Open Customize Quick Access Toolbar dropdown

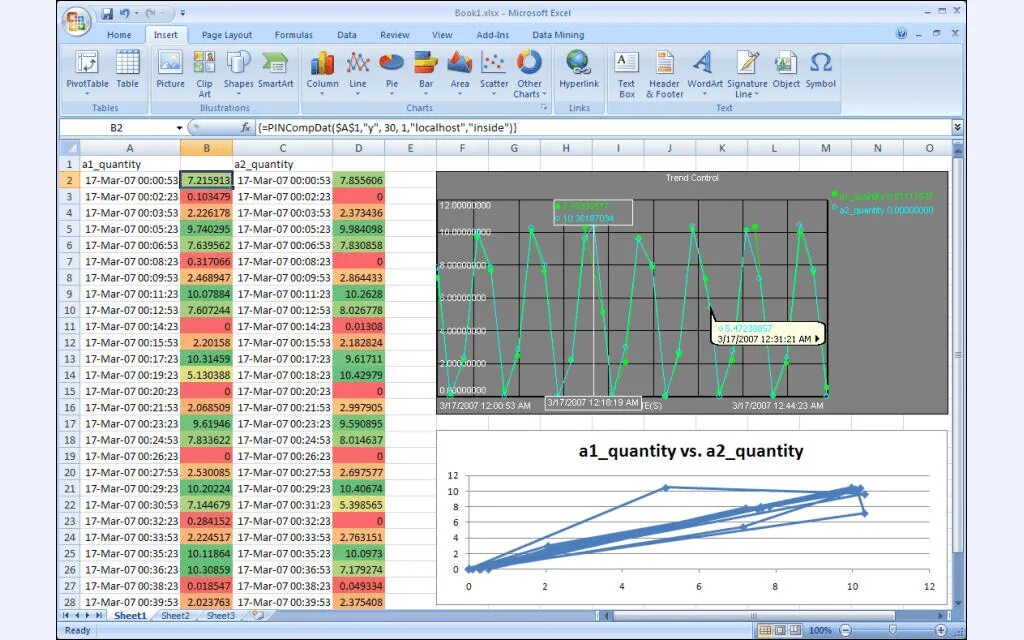[182, 13]
